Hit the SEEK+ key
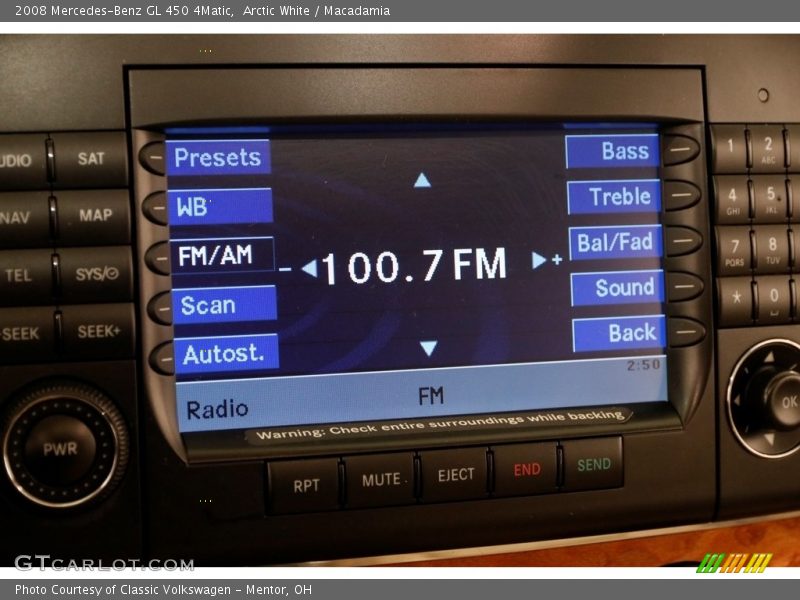Image resolution: width=800 pixels, height=600 pixels. coord(98,332)
